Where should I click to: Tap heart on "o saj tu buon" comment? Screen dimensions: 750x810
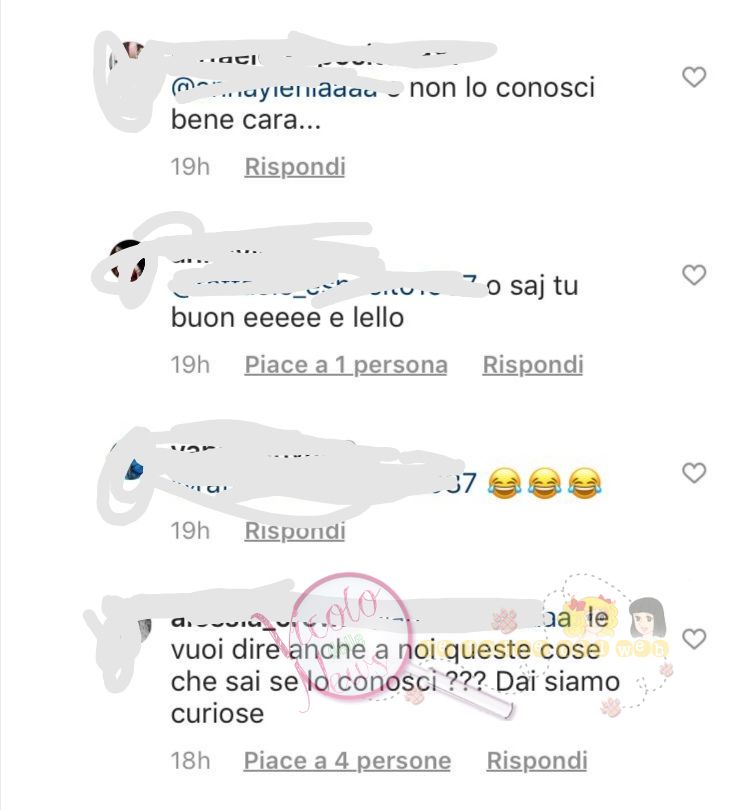click(694, 274)
